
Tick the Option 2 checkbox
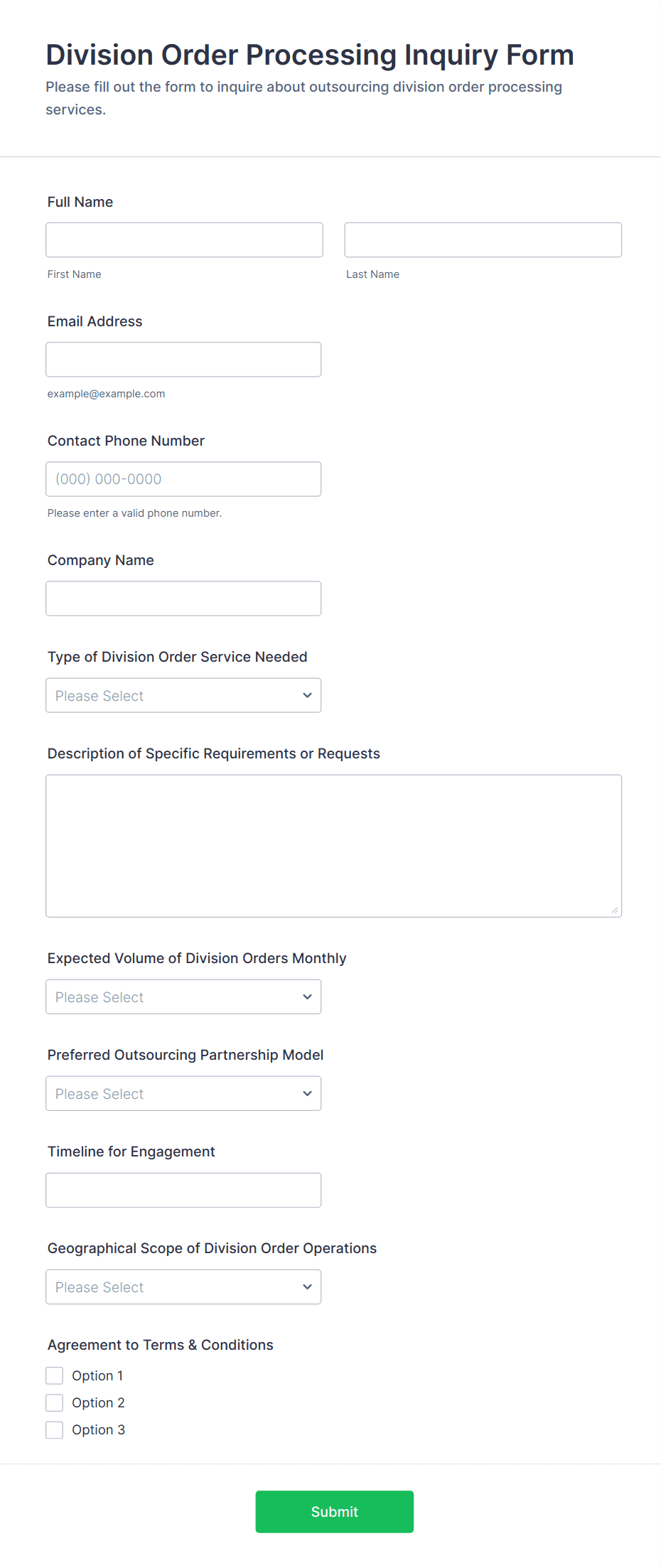click(x=55, y=1402)
